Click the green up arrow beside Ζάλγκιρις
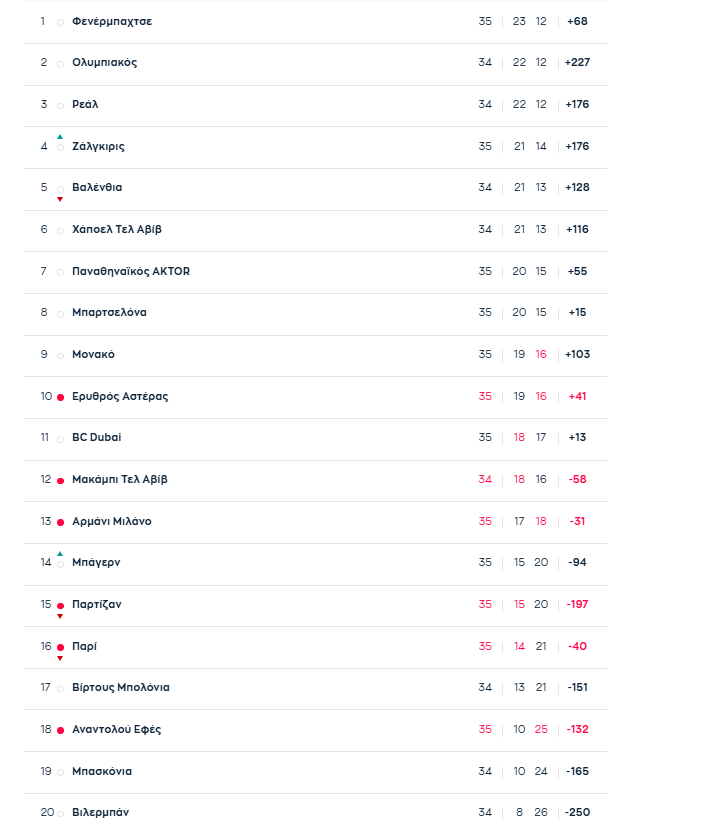717x827 pixels. (60, 136)
